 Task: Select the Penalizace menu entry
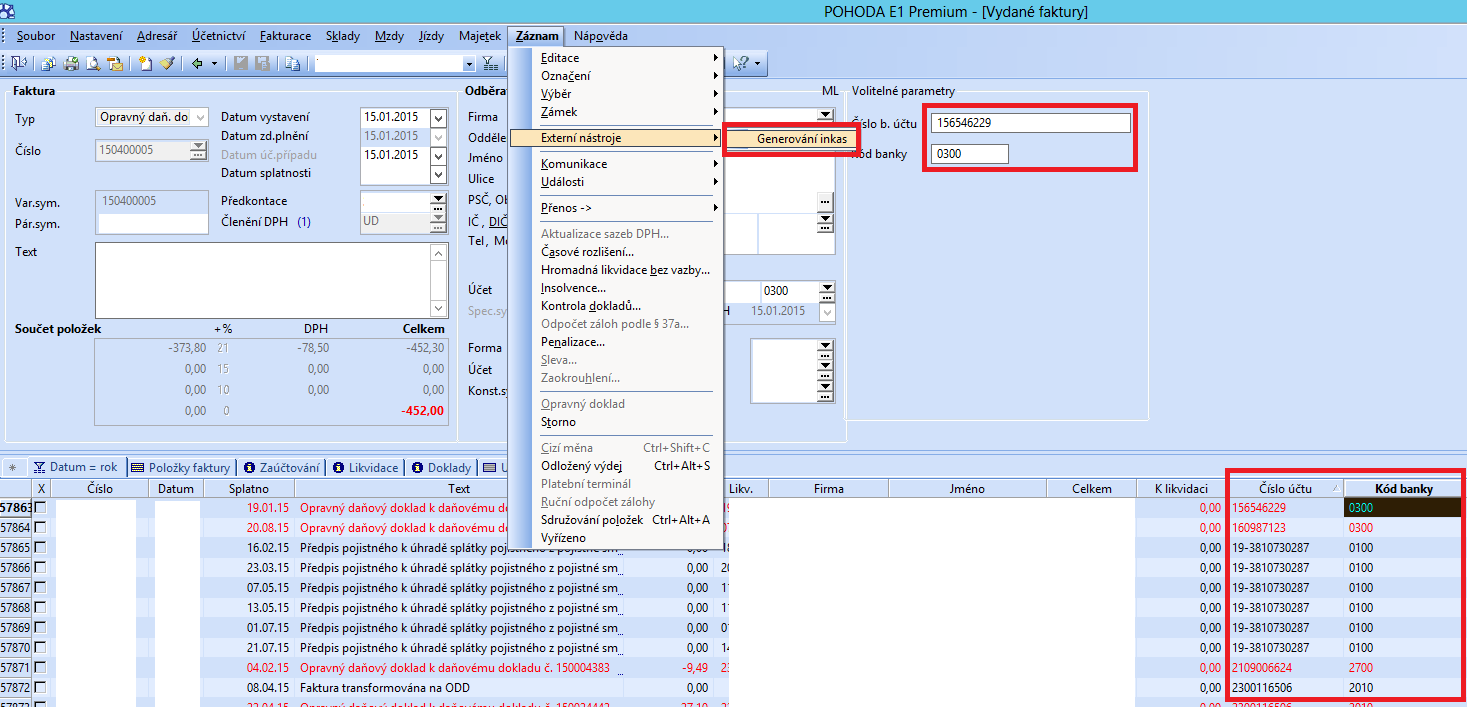point(616,342)
